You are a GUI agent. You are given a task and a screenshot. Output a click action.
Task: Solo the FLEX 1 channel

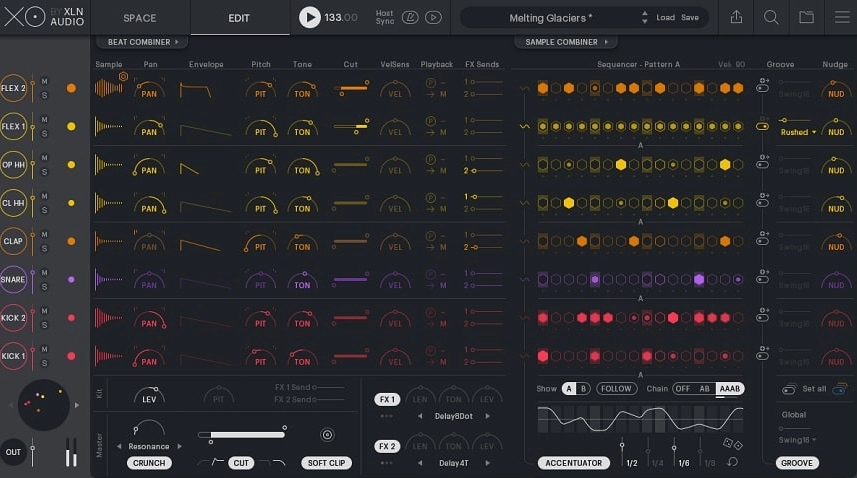(x=44, y=134)
